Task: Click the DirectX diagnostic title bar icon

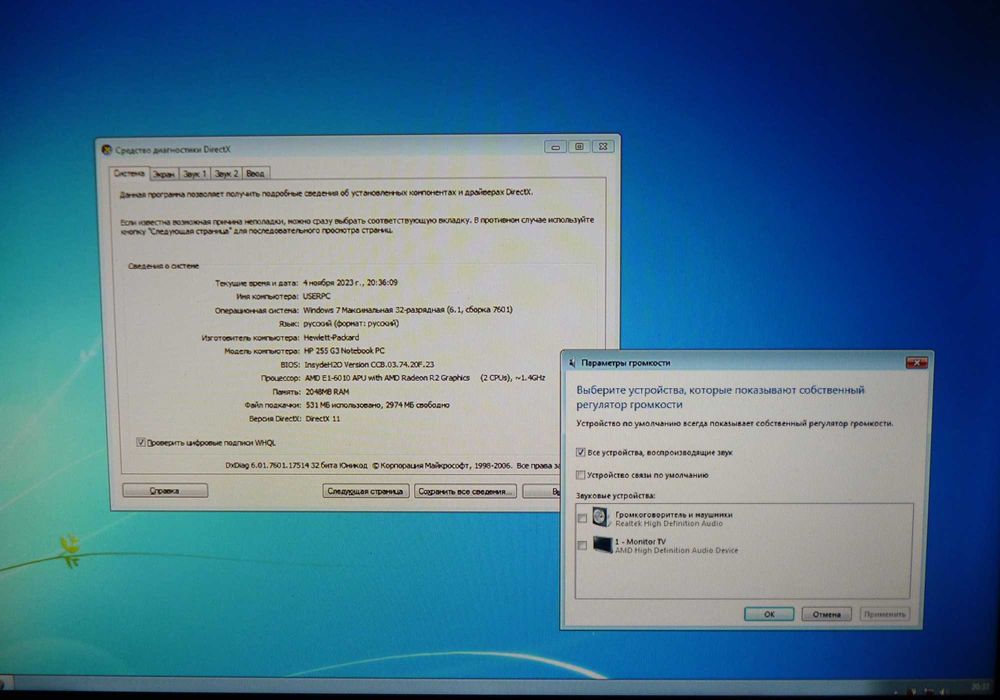Action: [x=107, y=150]
